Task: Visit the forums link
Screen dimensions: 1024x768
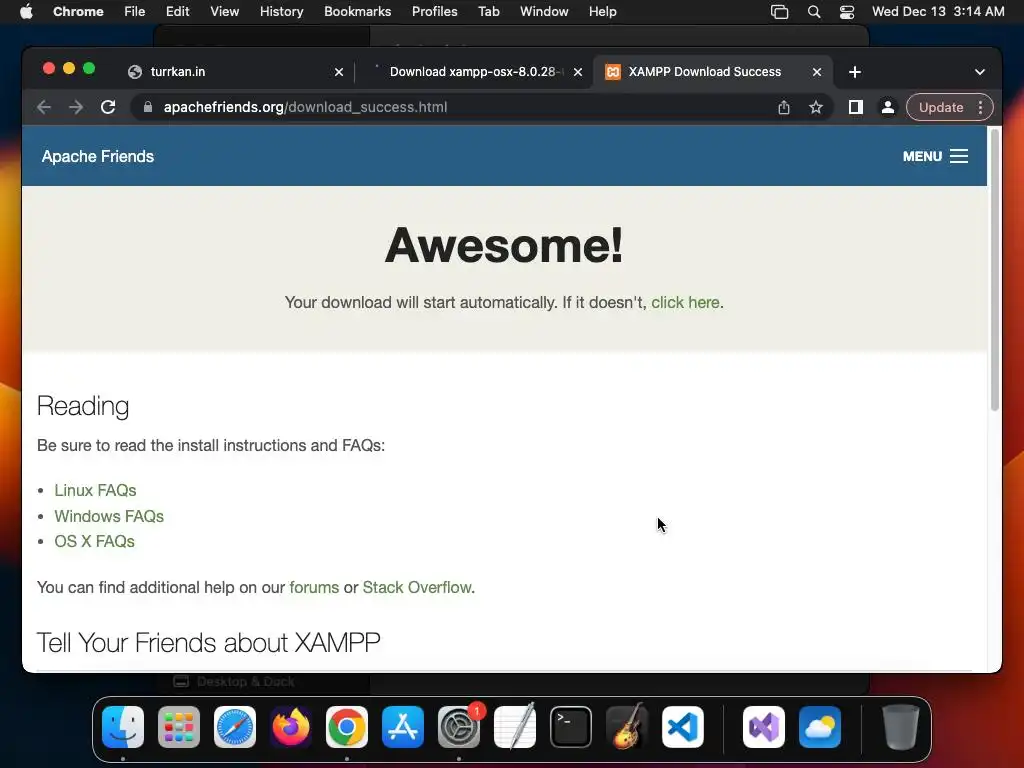Action: (x=314, y=587)
